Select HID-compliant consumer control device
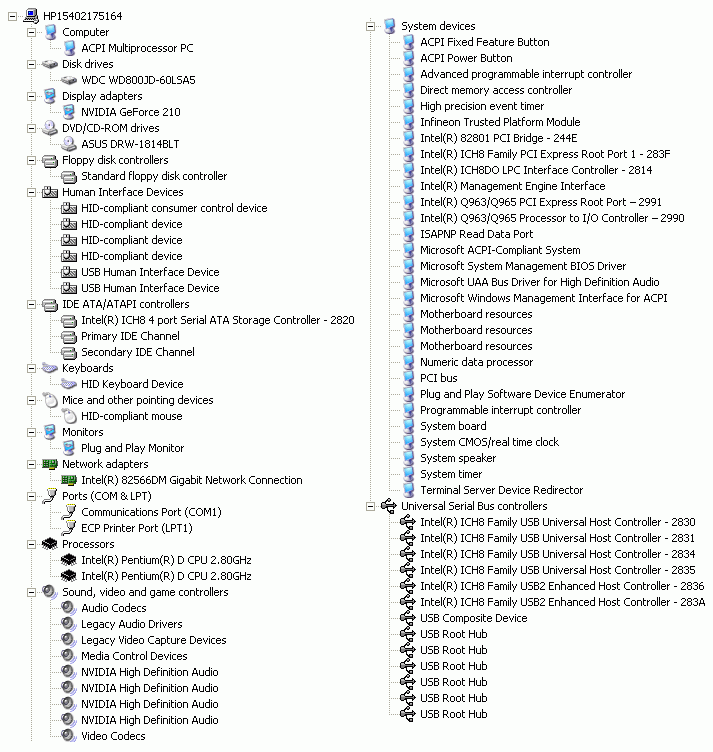 (174, 208)
